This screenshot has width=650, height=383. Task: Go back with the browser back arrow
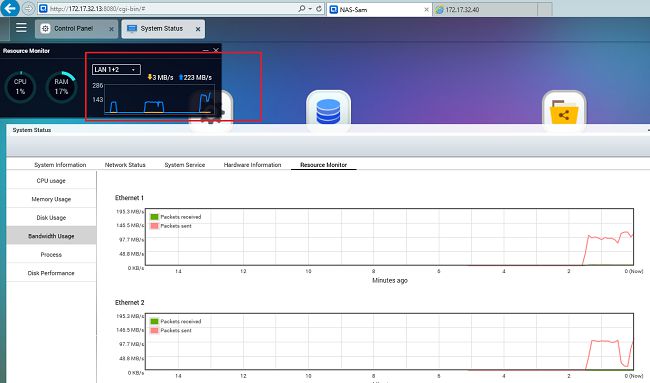click(10, 8)
